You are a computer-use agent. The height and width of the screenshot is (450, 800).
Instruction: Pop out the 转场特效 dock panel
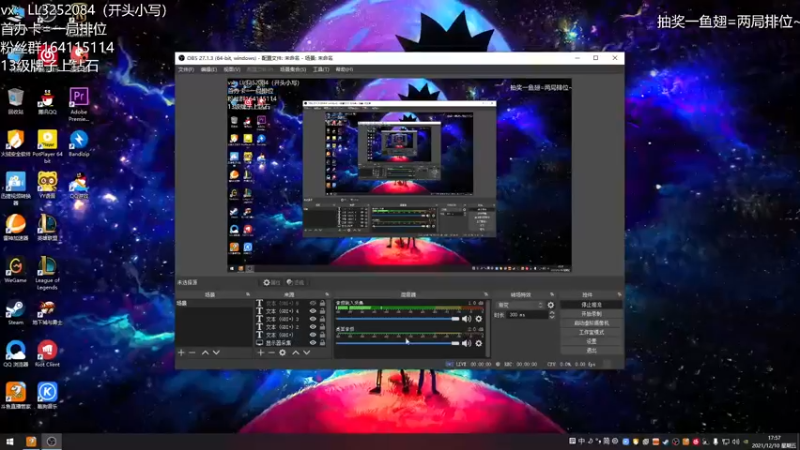(552, 294)
